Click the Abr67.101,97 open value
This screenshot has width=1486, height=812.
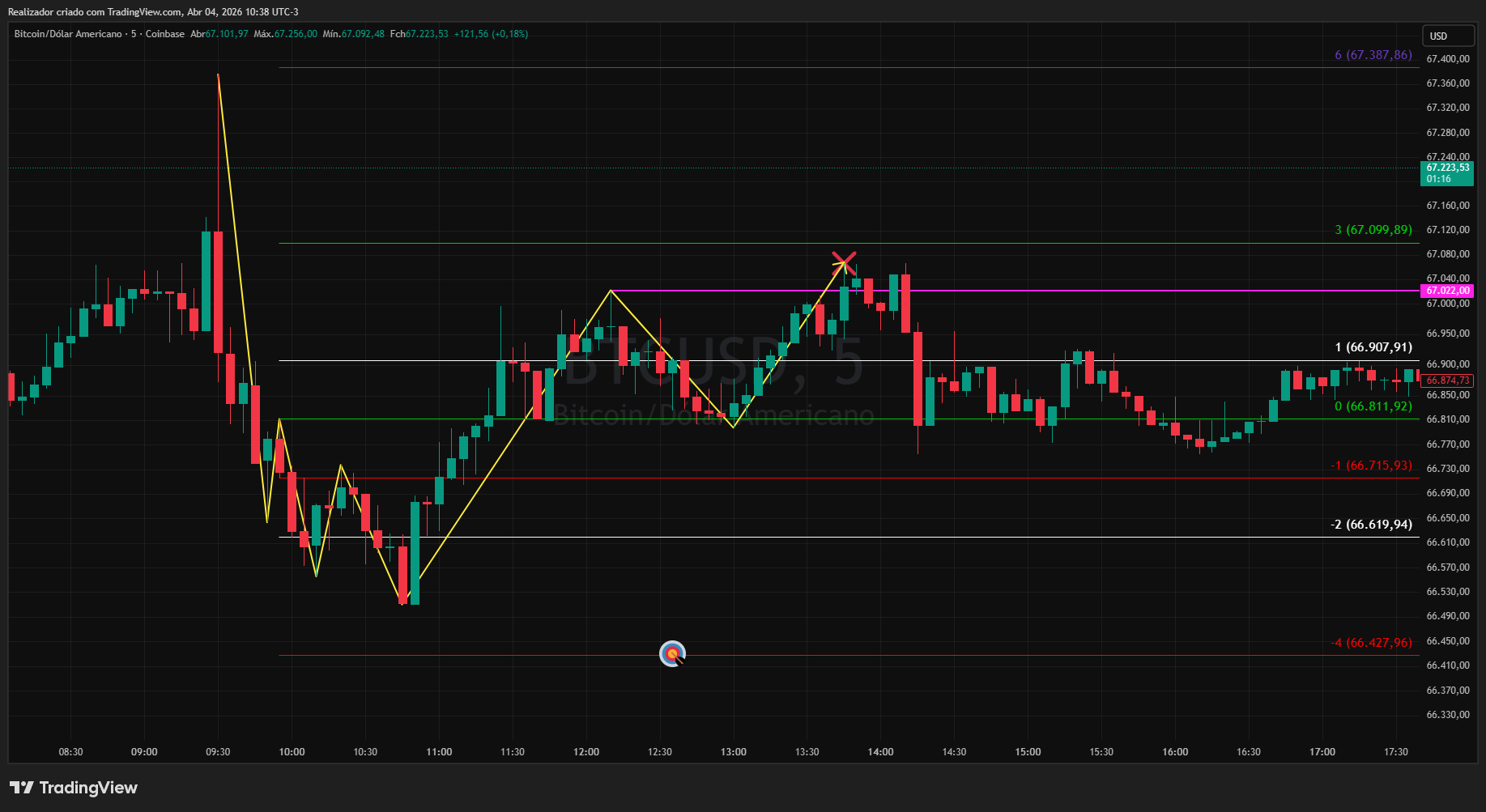(219, 34)
